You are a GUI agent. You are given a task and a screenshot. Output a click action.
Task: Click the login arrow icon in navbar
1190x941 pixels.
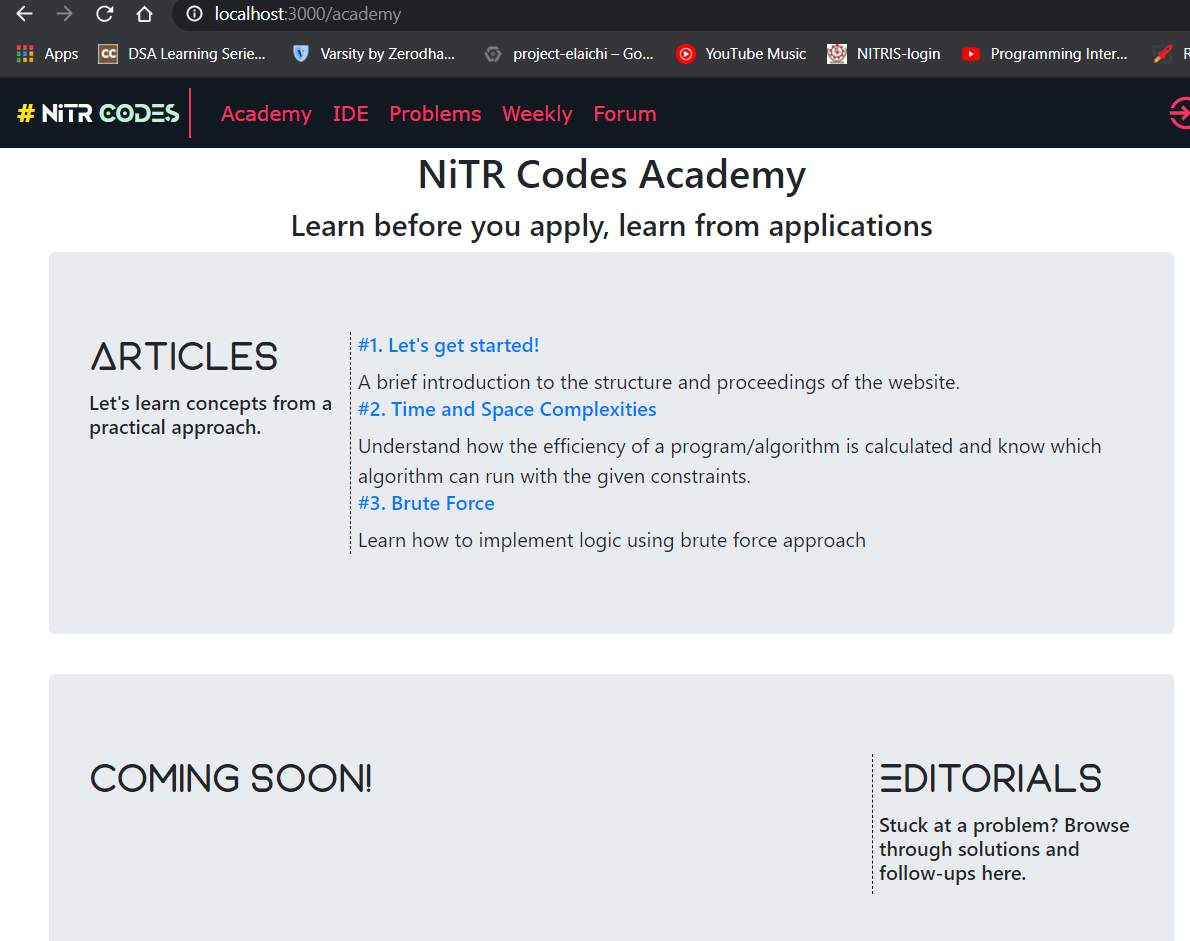tap(1179, 113)
